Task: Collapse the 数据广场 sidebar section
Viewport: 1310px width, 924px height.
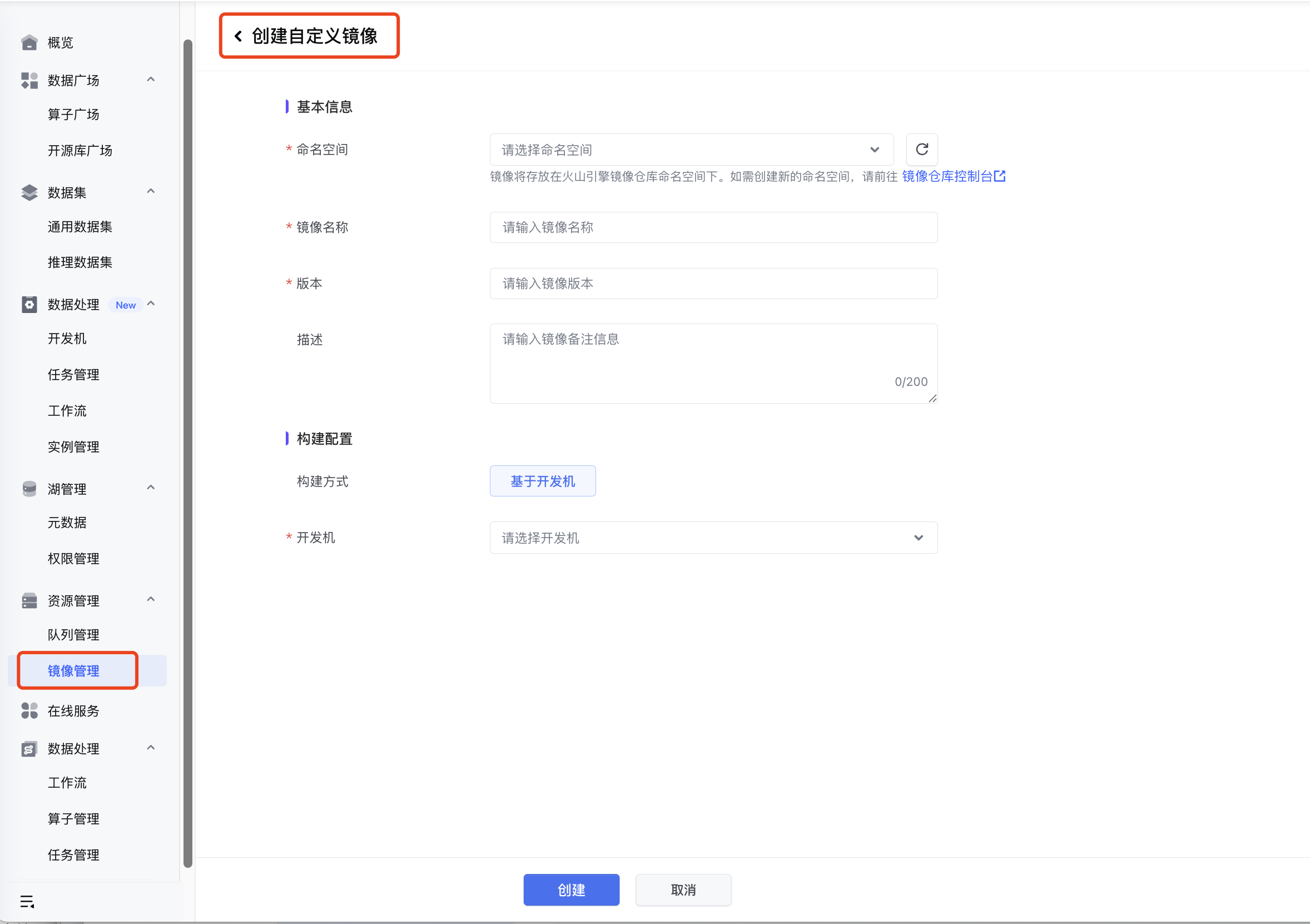Action: pyautogui.click(x=151, y=80)
